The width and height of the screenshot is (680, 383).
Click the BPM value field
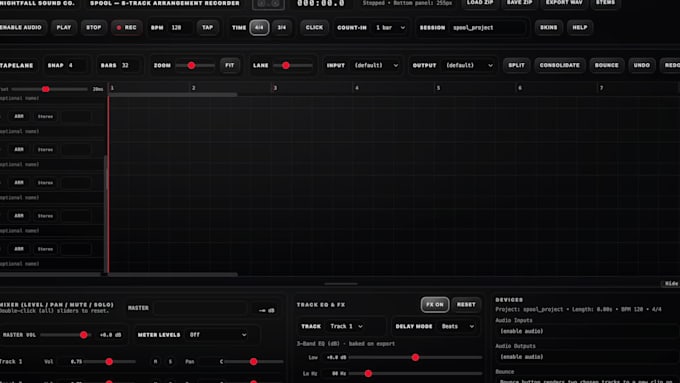point(180,27)
